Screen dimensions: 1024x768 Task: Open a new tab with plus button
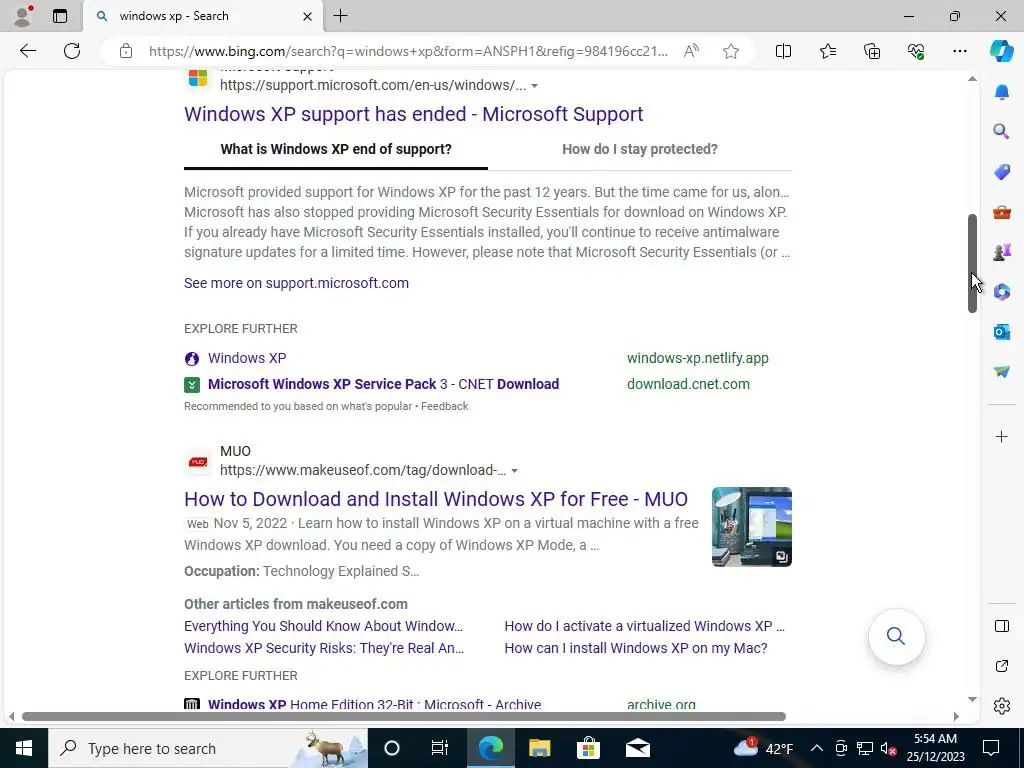click(x=340, y=16)
